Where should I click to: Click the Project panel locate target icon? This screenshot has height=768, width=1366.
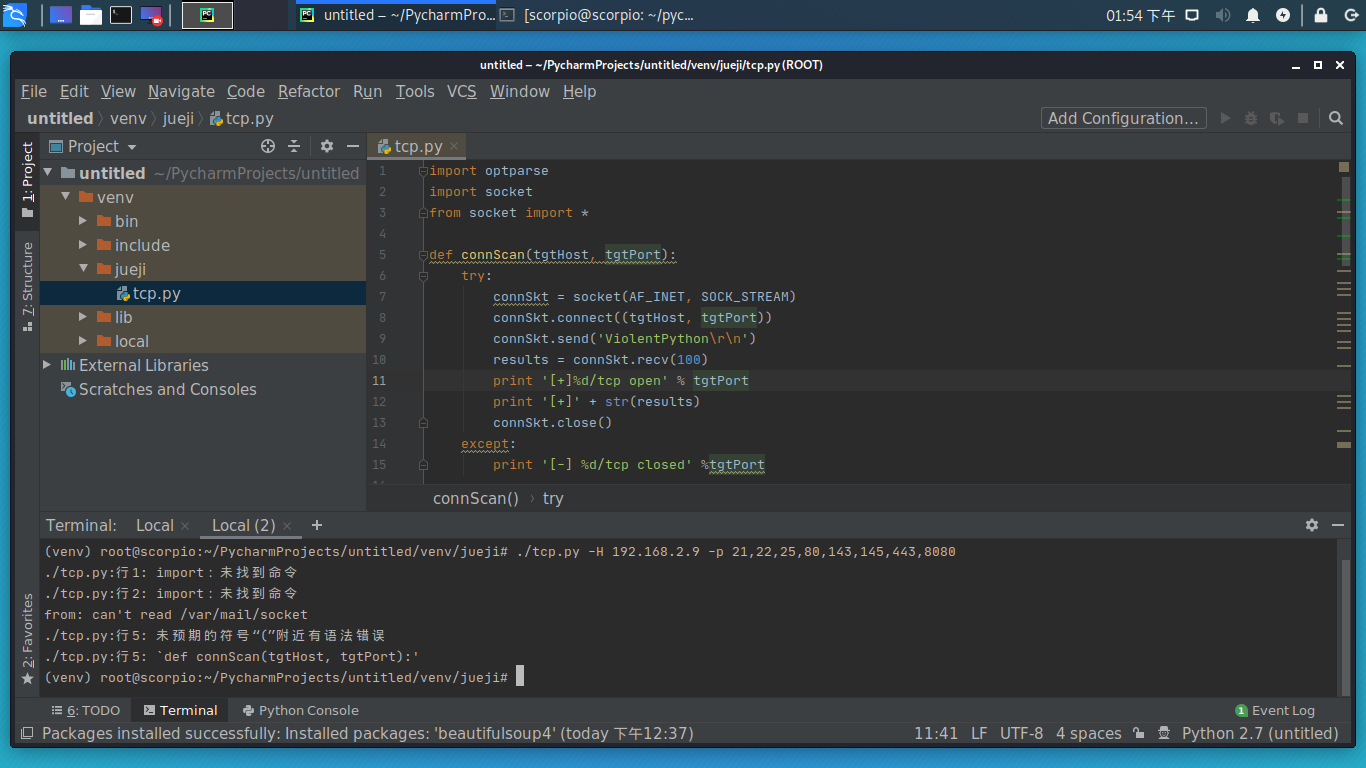click(268, 146)
